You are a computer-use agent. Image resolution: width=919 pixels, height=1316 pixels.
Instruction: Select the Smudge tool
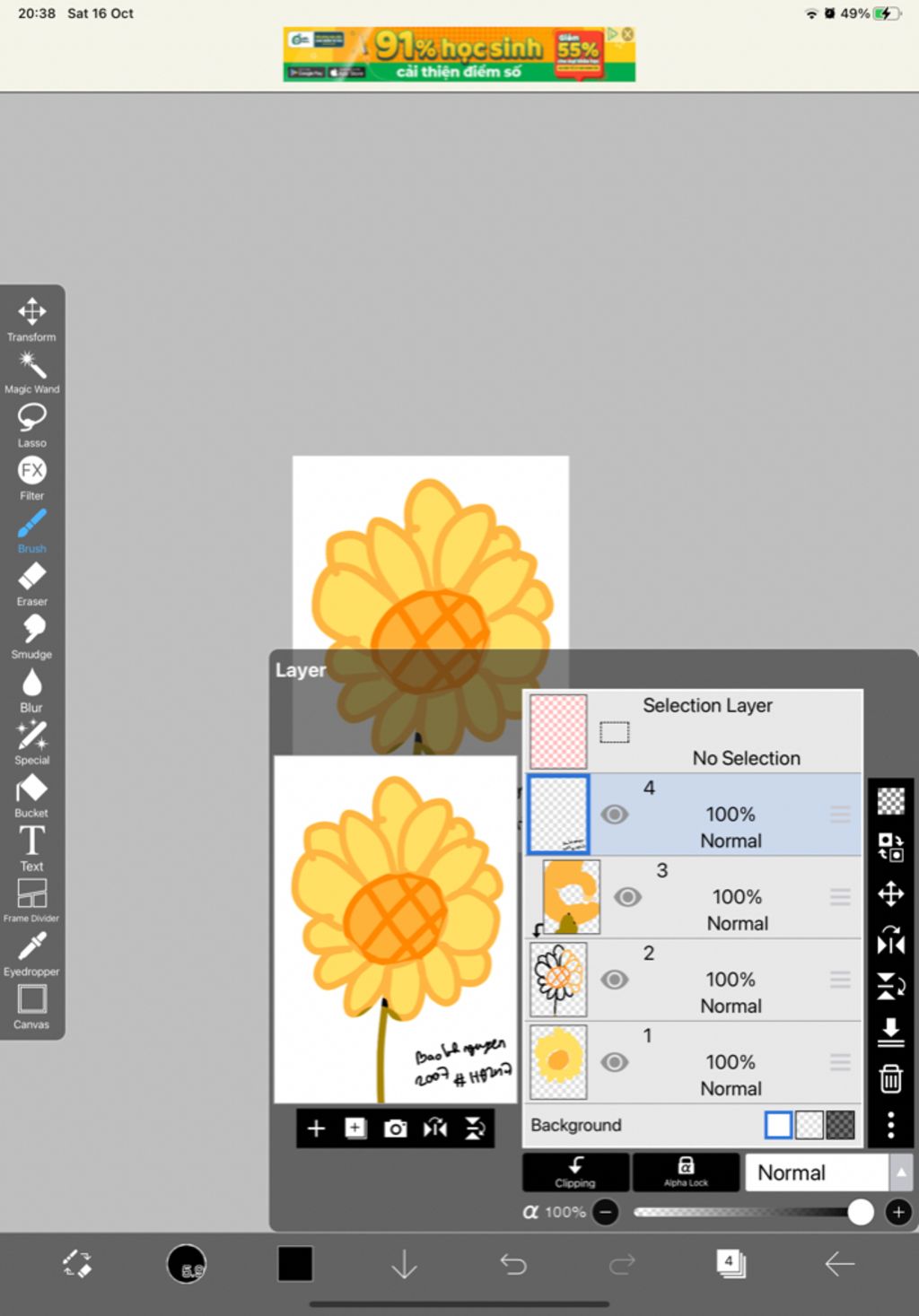(x=31, y=637)
